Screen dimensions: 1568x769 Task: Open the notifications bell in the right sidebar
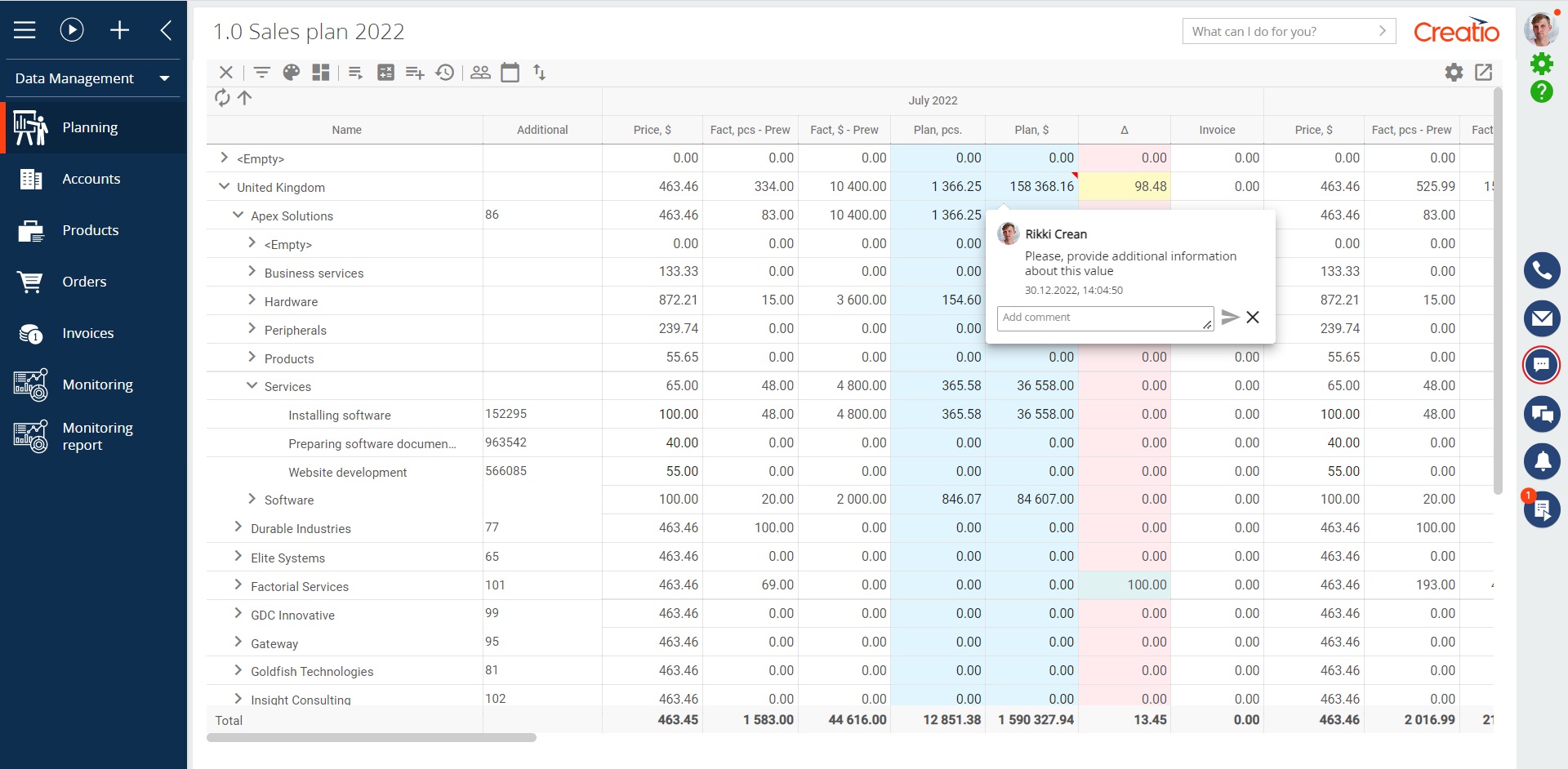[x=1543, y=461]
